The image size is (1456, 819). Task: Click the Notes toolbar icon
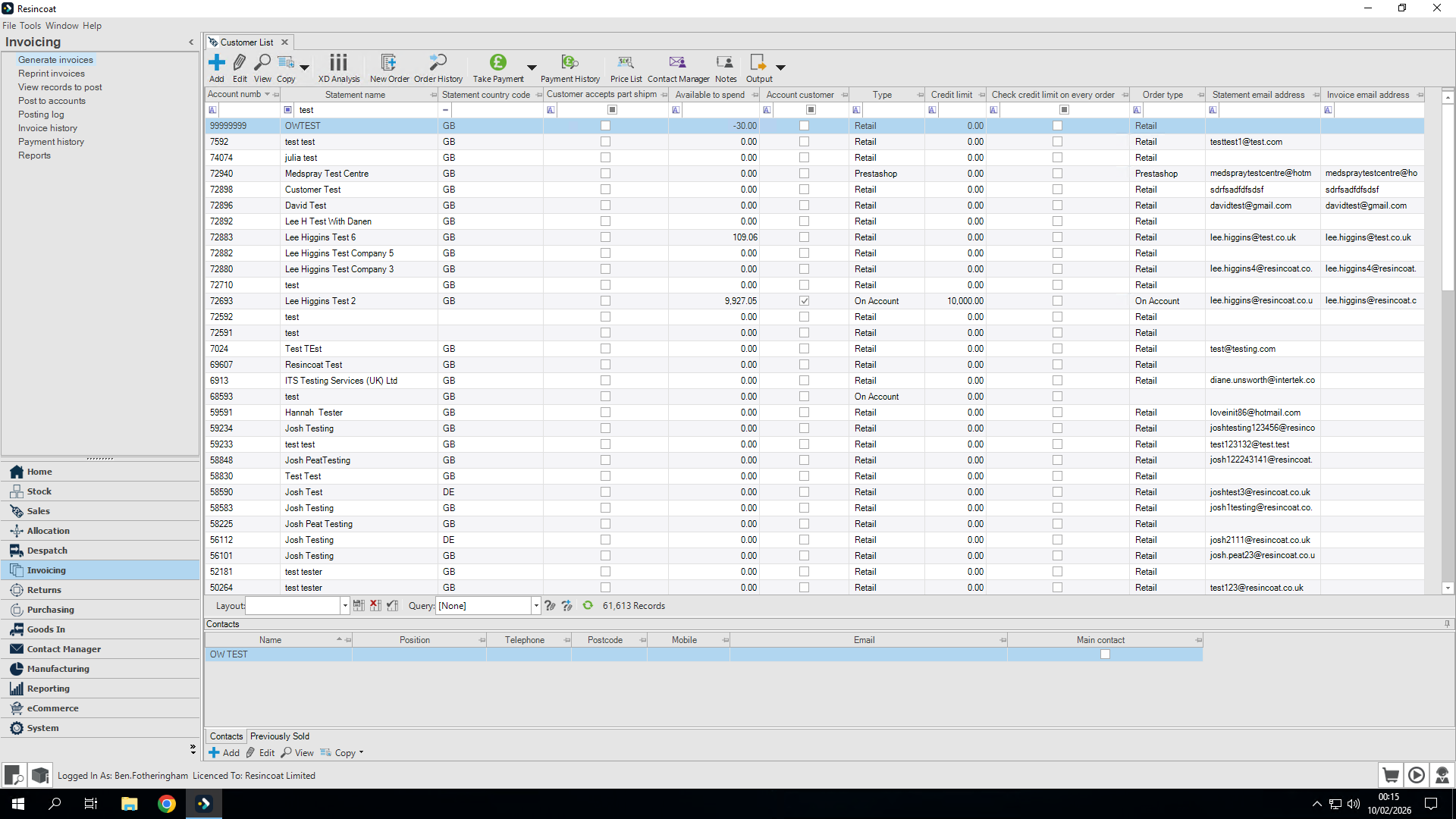[725, 64]
